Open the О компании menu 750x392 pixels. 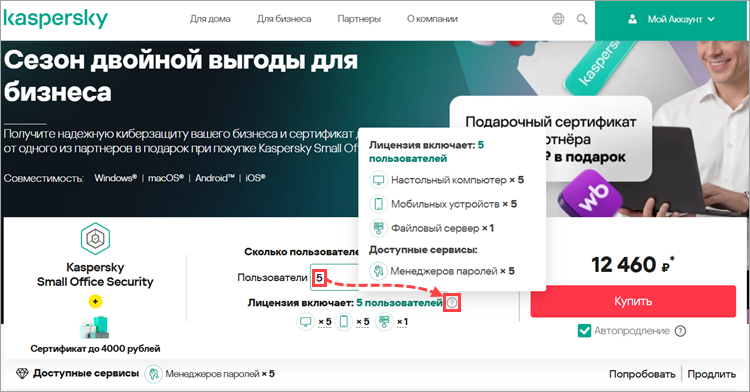(x=432, y=19)
